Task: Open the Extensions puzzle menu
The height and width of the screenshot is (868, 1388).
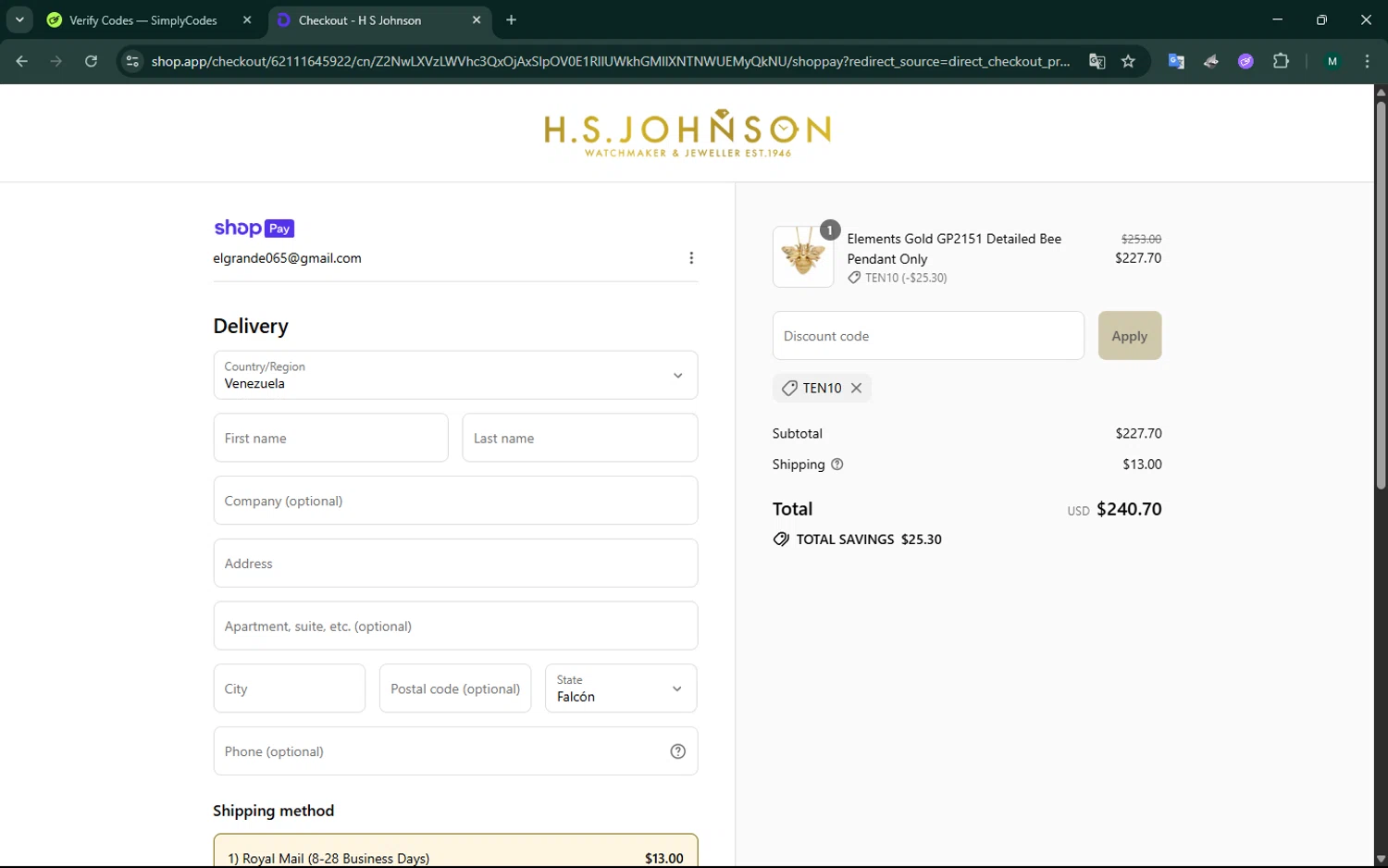Action: (x=1281, y=61)
